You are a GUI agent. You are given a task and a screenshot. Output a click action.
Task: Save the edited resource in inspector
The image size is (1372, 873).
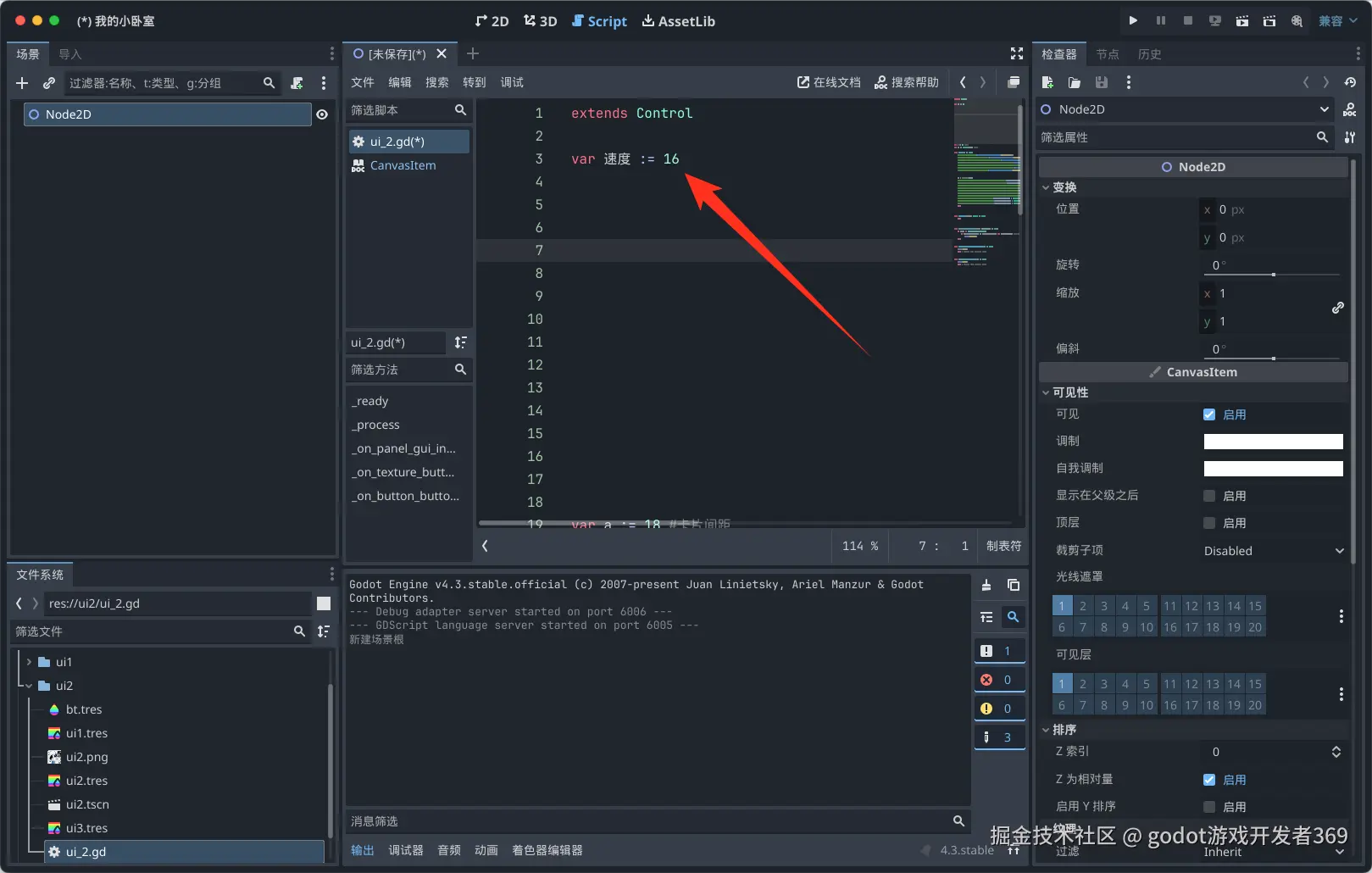[1102, 82]
